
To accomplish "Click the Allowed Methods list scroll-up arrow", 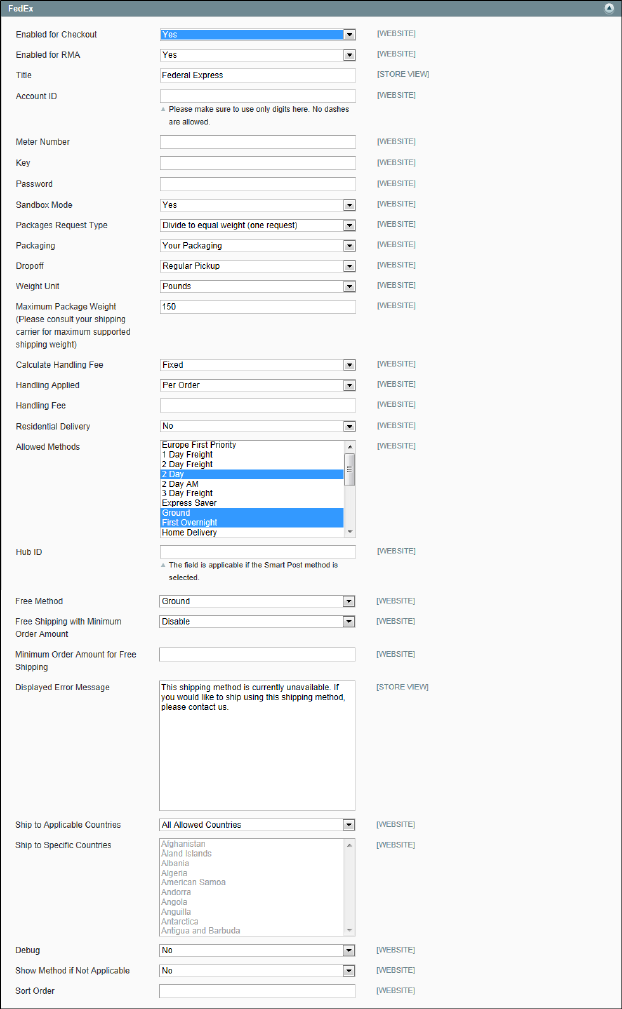I will point(350,446).
